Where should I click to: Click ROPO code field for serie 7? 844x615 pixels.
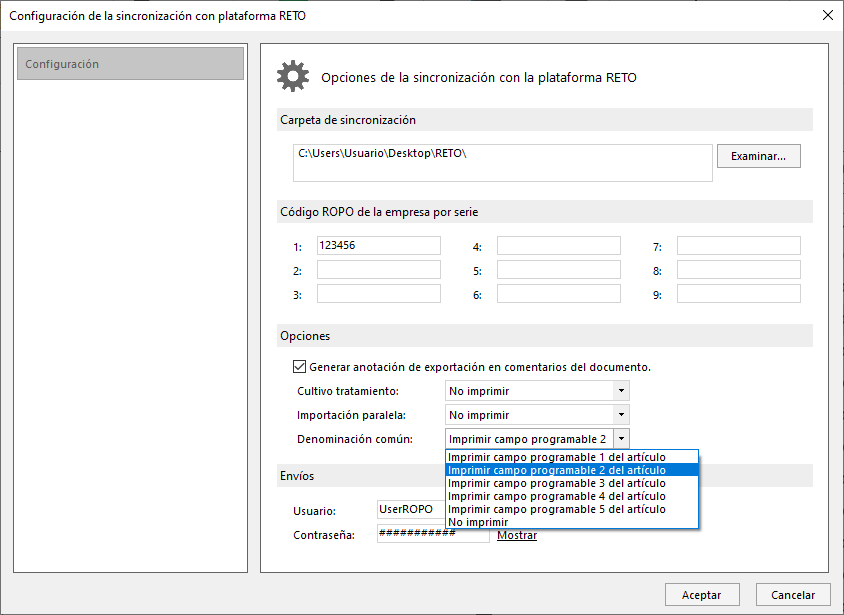[x=738, y=245]
